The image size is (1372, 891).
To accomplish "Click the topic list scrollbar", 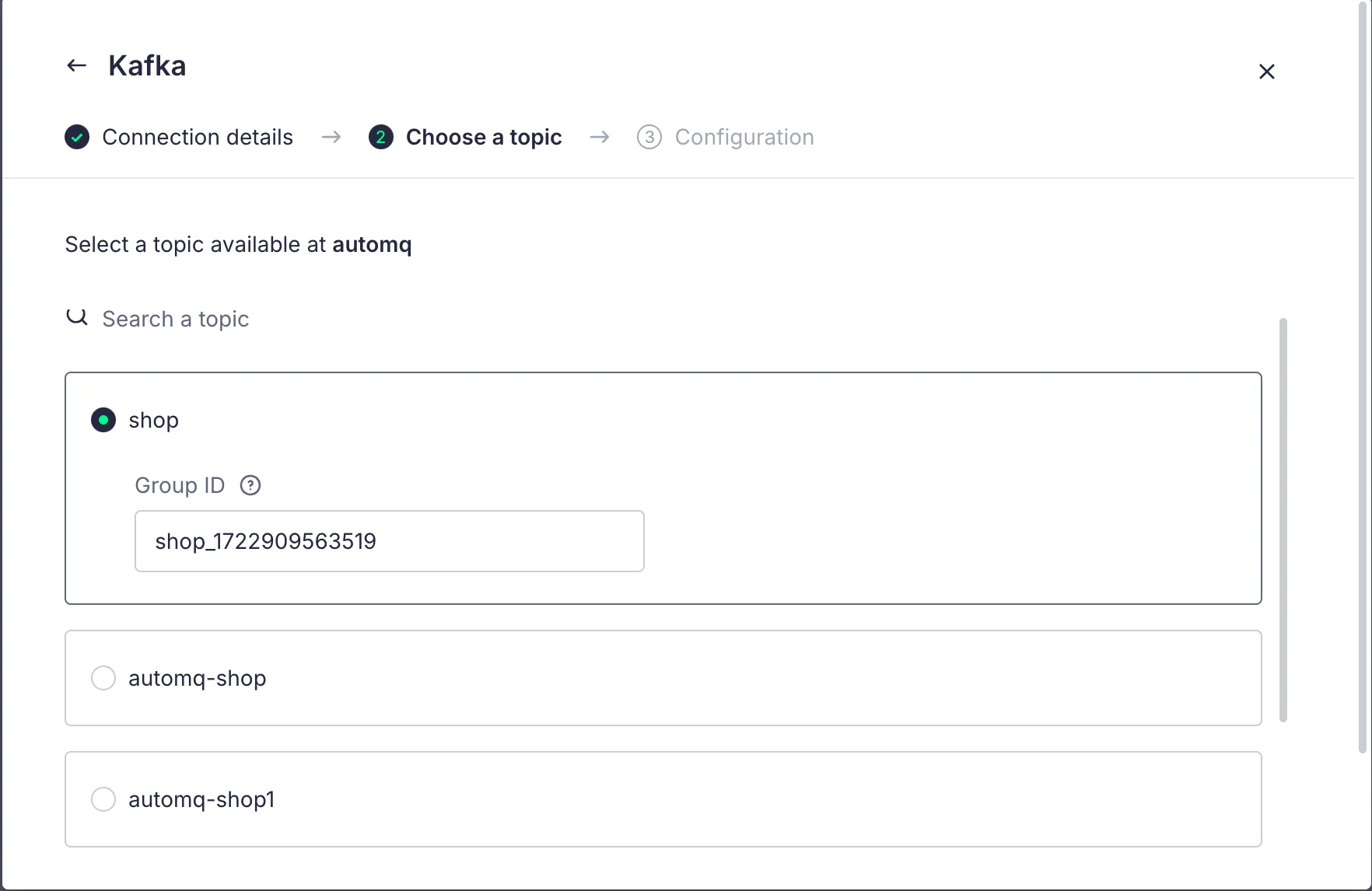I will (x=1283, y=519).
